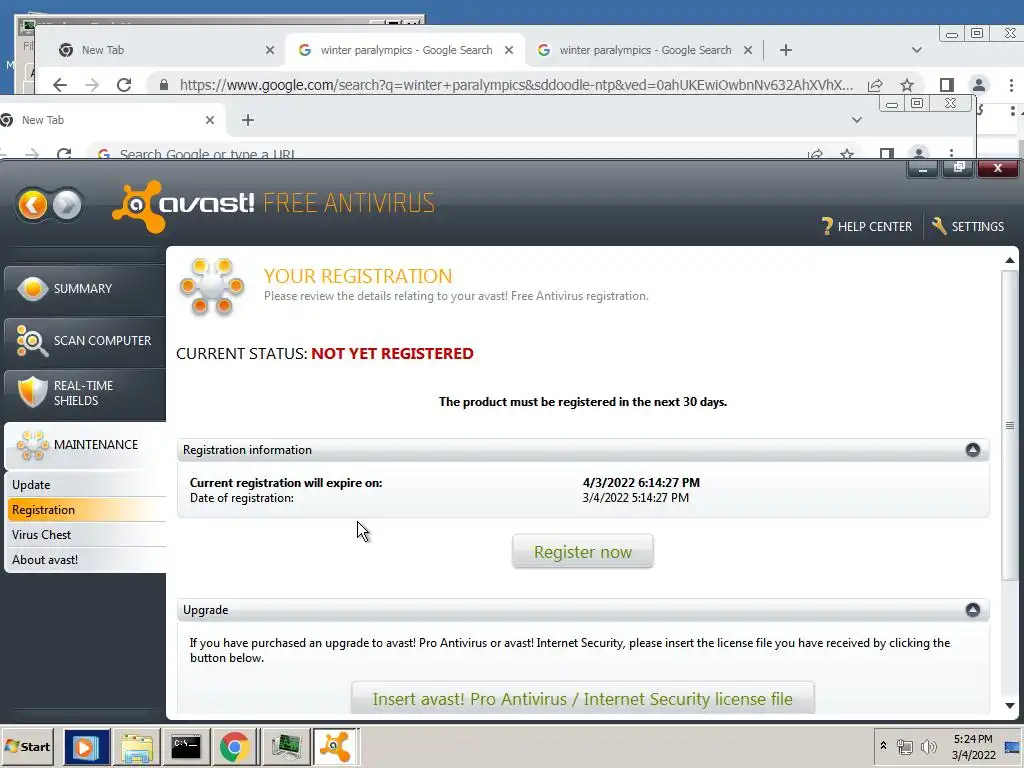The height and width of the screenshot is (768, 1024).
Task: Click avast scrollbar down arrow
Action: point(1010,705)
